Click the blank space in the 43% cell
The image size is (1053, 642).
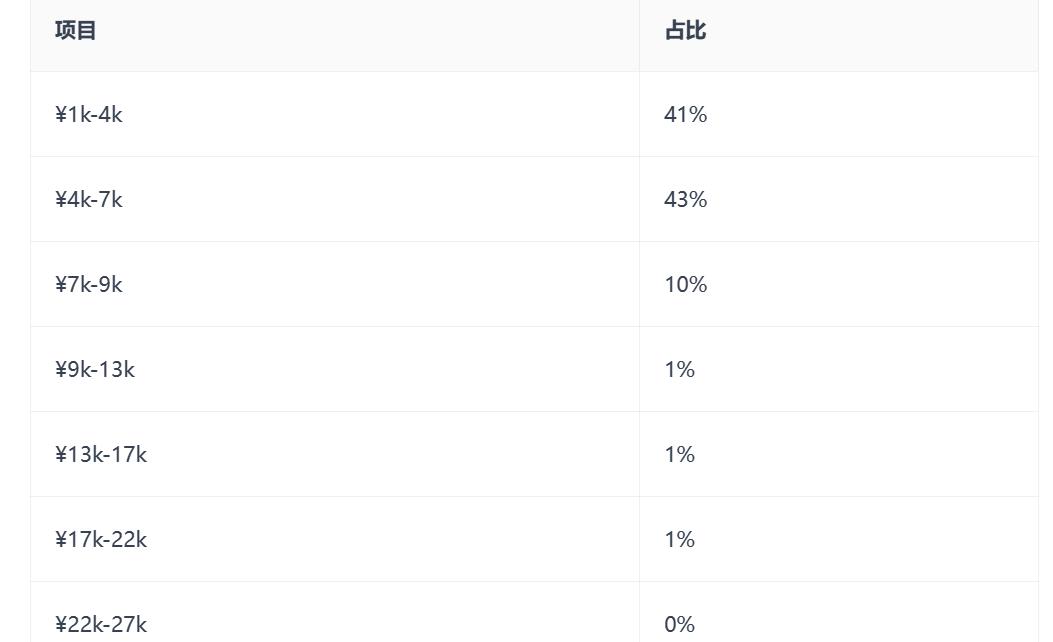[x=873, y=199]
